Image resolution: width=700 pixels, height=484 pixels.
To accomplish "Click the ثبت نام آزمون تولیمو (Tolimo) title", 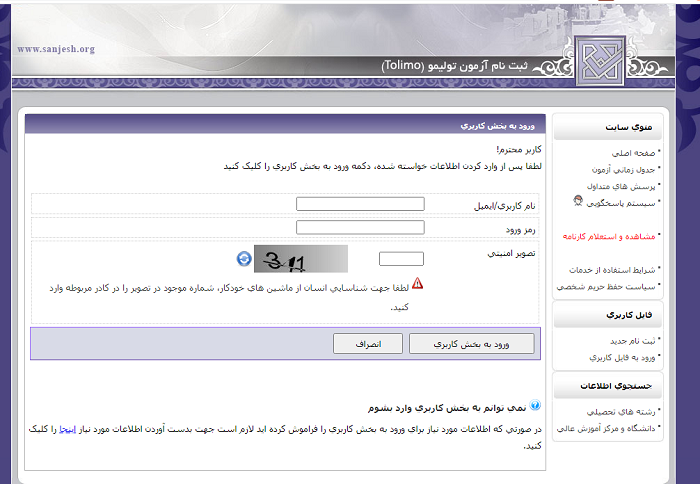I will (454, 66).
